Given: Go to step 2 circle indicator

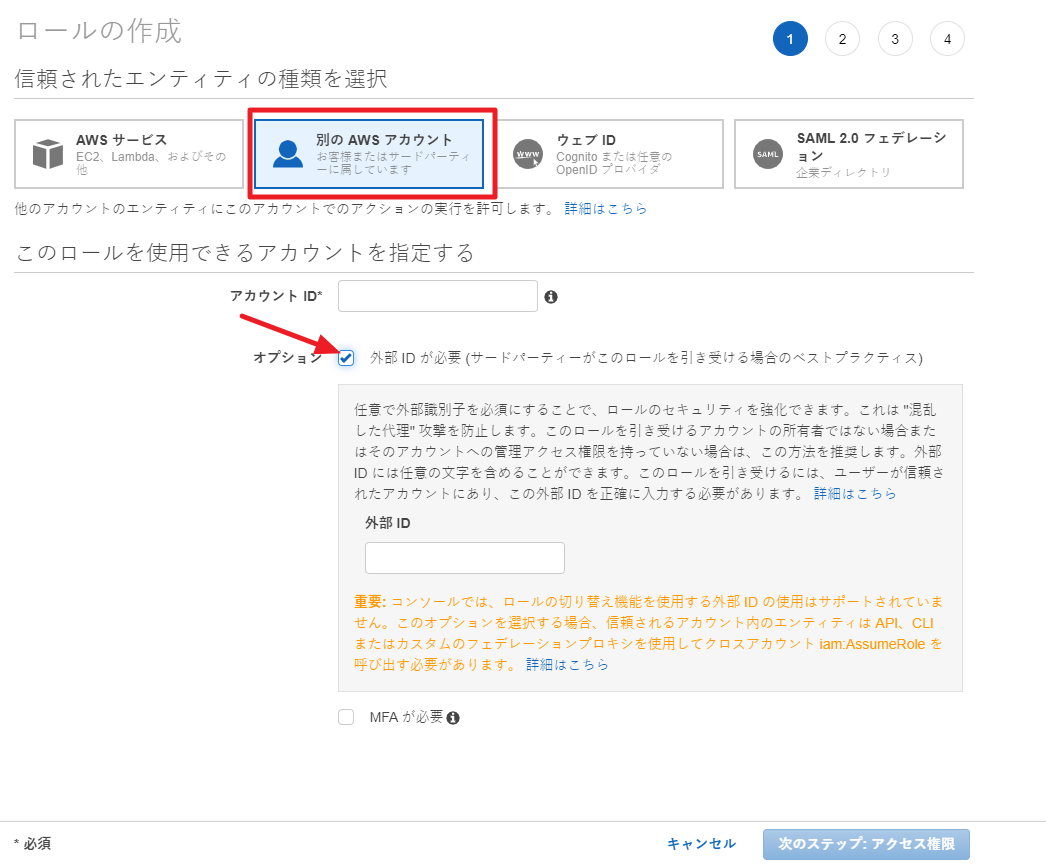Looking at the screenshot, I should click(842, 39).
